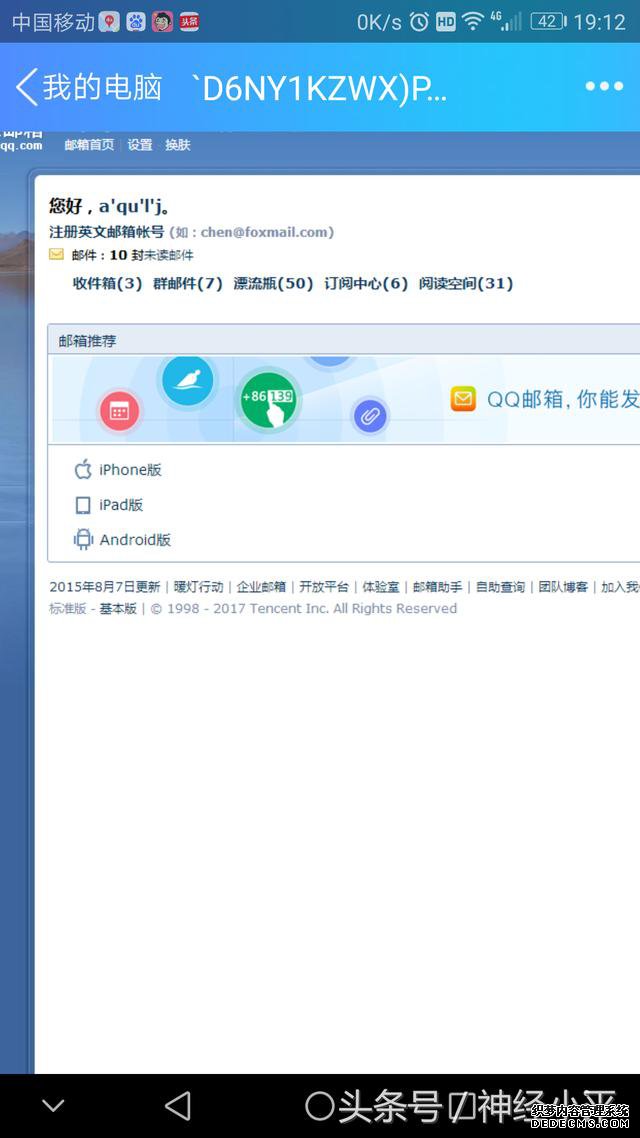Click 团队博客 footer link
This screenshot has height=1138, width=640.
[563, 586]
